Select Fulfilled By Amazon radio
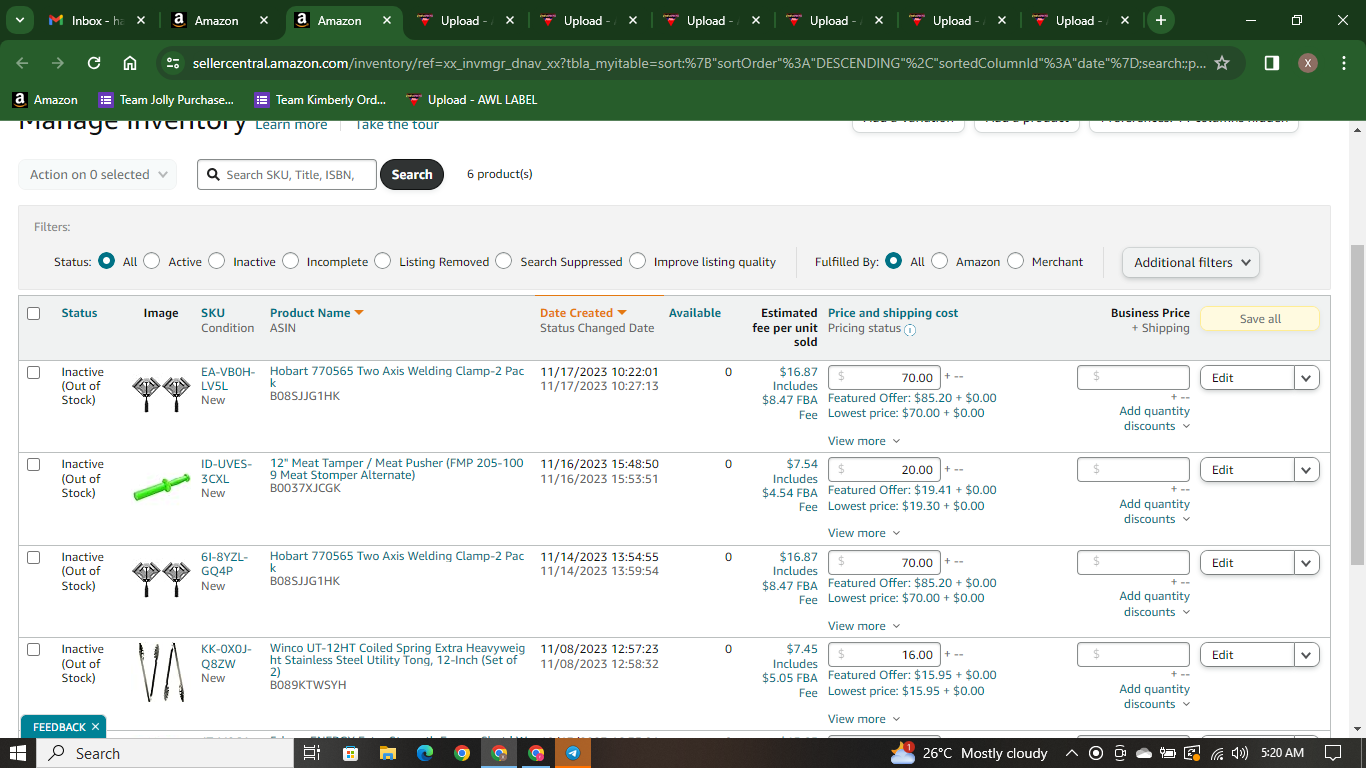The height and width of the screenshot is (768, 1366). click(x=940, y=261)
